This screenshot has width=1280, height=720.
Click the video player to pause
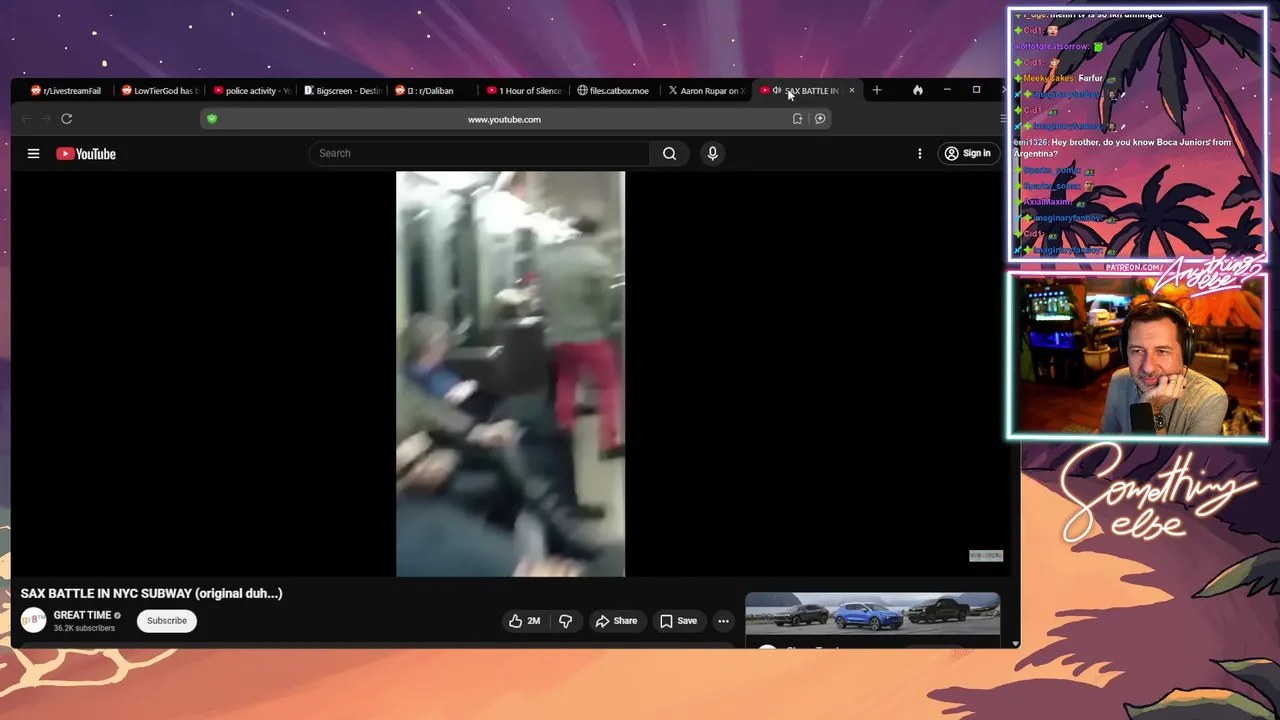click(510, 374)
